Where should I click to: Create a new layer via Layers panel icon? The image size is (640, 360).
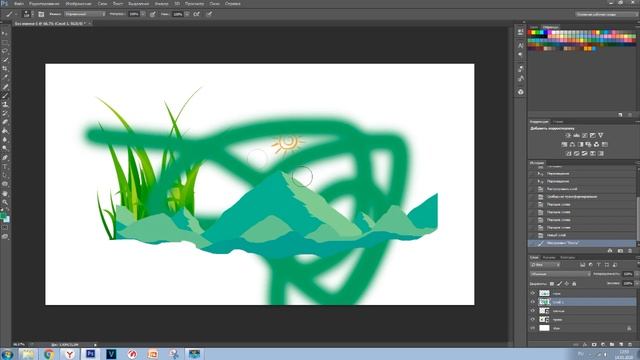(621, 344)
